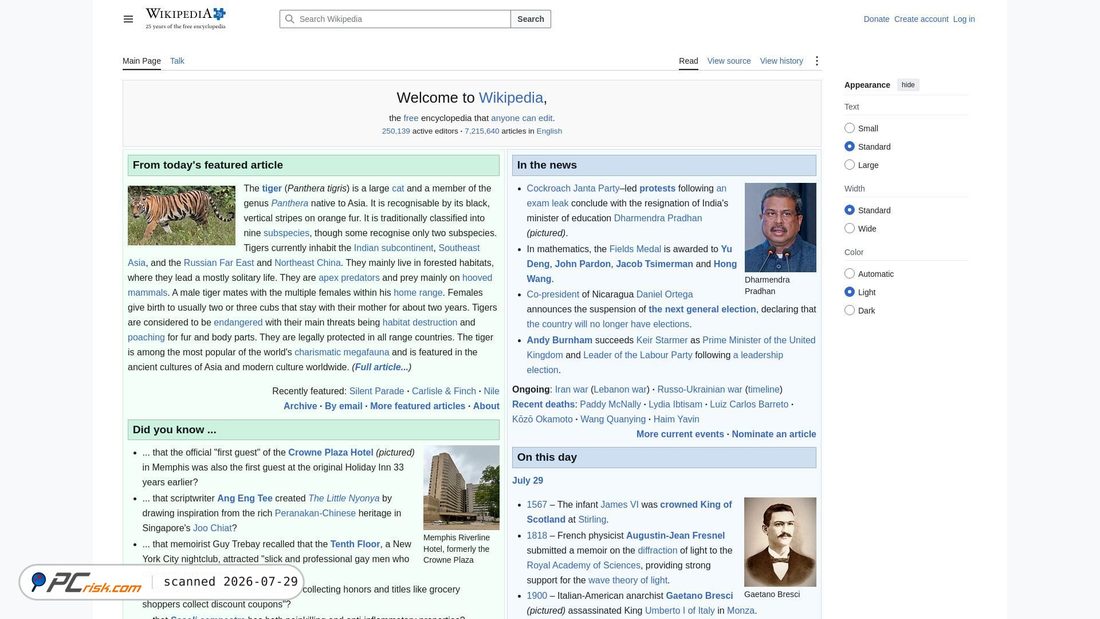Open the Dharmendra Pradhan portrait

pos(780,227)
